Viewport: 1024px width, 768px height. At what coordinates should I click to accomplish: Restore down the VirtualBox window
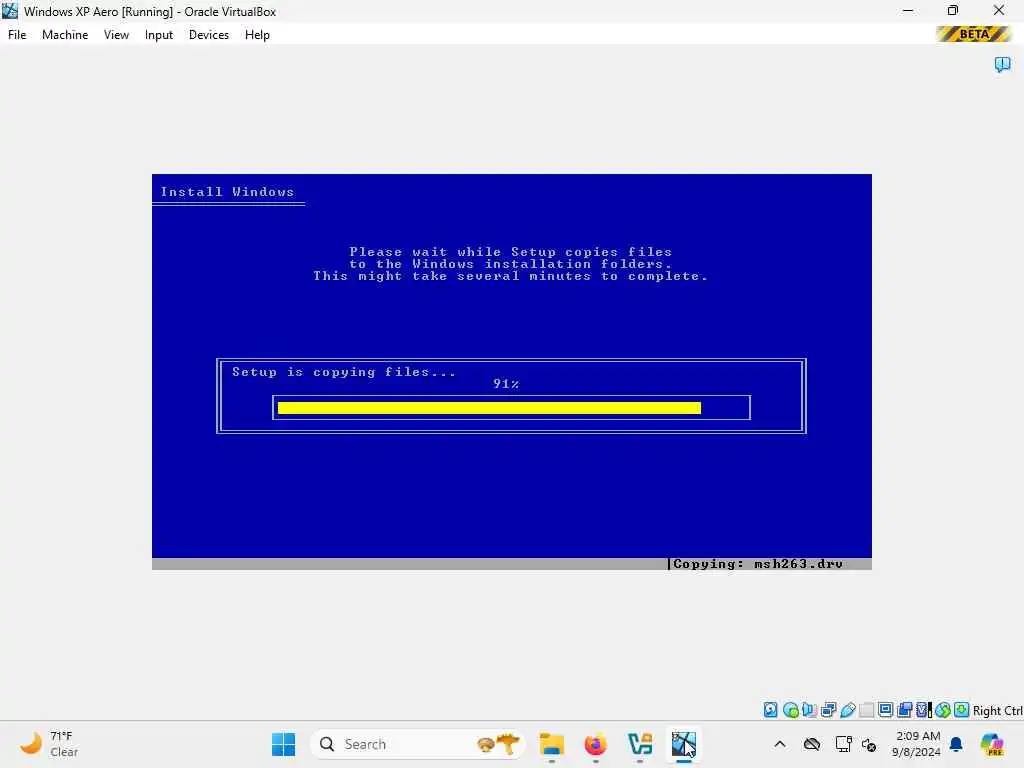click(953, 11)
